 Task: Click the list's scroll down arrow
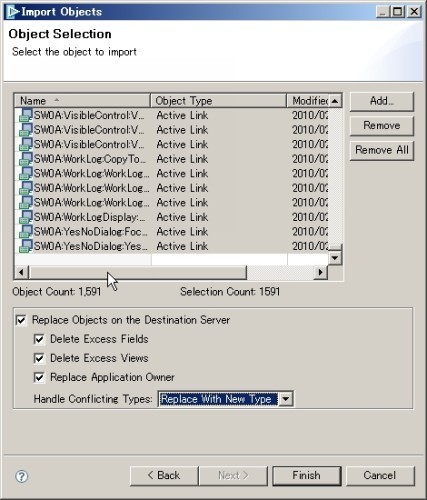click(x=335, y=258)
